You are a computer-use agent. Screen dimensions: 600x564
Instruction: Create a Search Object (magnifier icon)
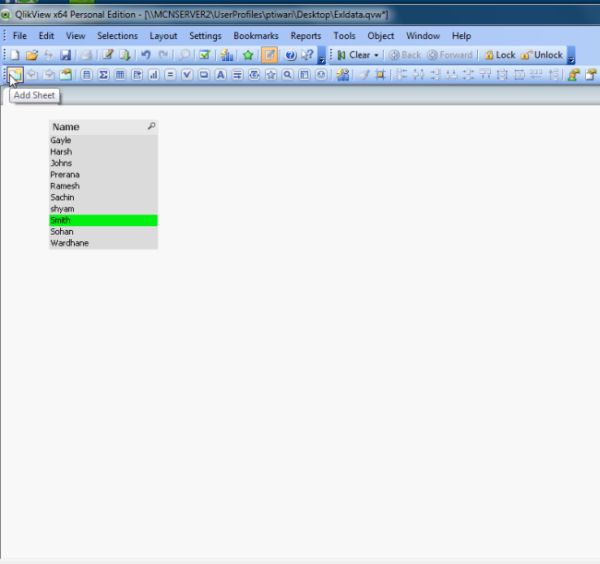coord(287,75)
